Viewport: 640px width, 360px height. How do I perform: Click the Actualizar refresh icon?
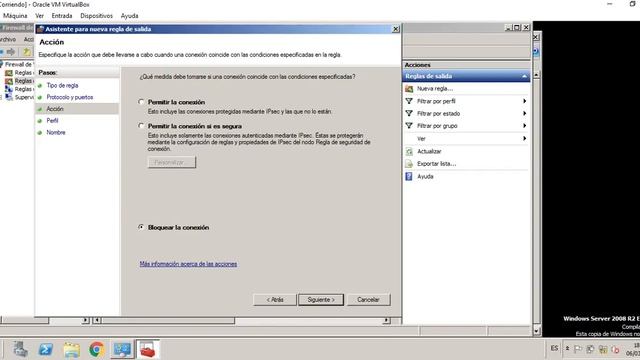point(409,151)
